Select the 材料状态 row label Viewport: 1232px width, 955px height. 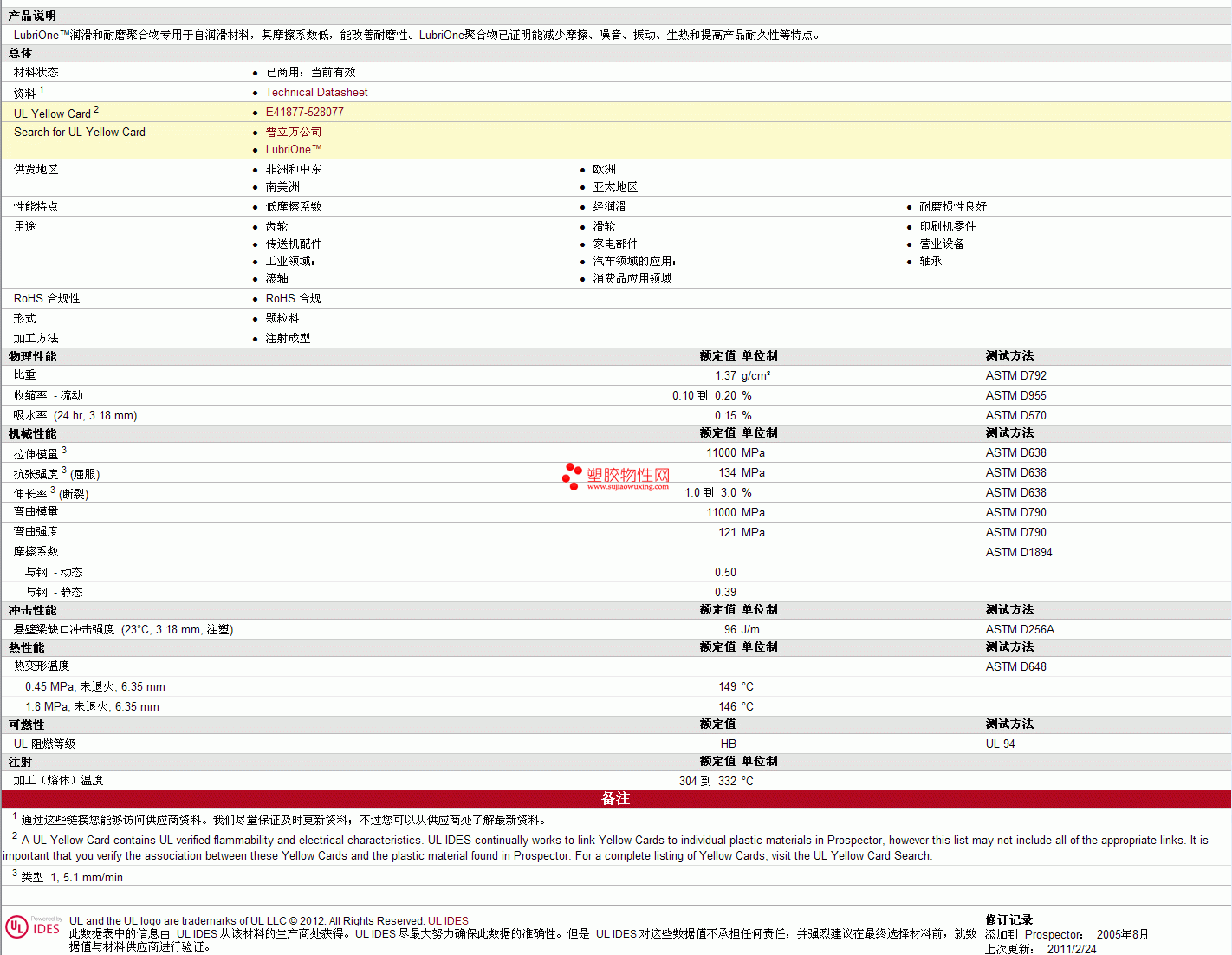pyautogui.click(x=36, y=72)
